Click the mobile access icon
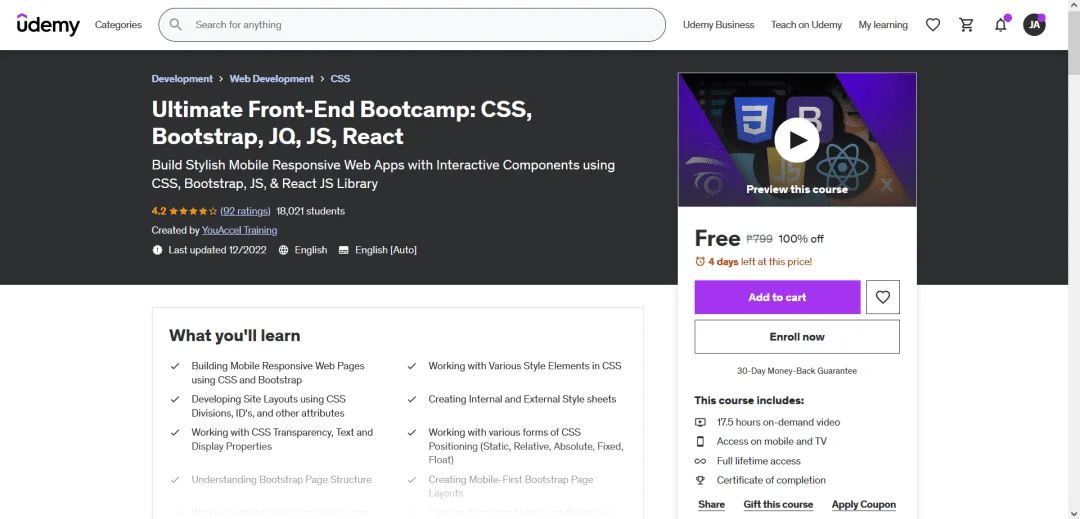 (x=700, y=441)
